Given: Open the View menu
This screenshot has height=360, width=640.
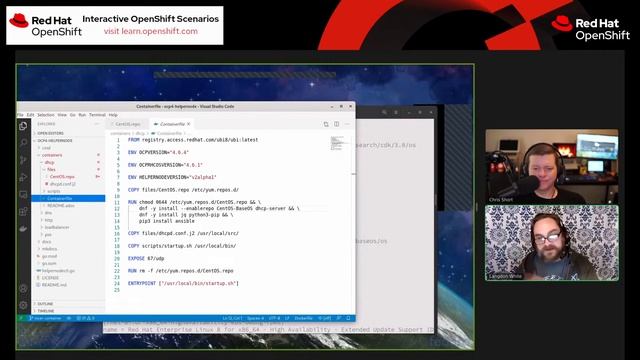Looking at the screenshot, I should pyautogui.click(x=62, y=115).
